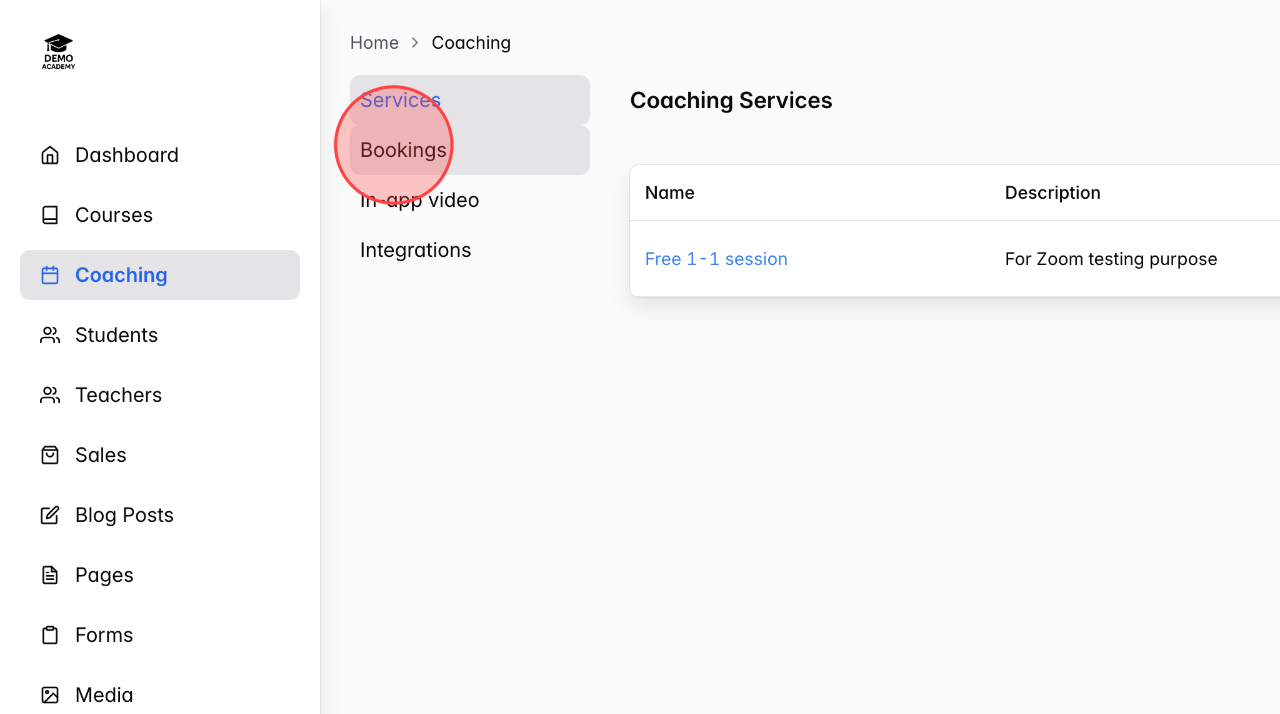Click the Demo Academy logo
Screen dimensions: 1280x714
point(59,52)
